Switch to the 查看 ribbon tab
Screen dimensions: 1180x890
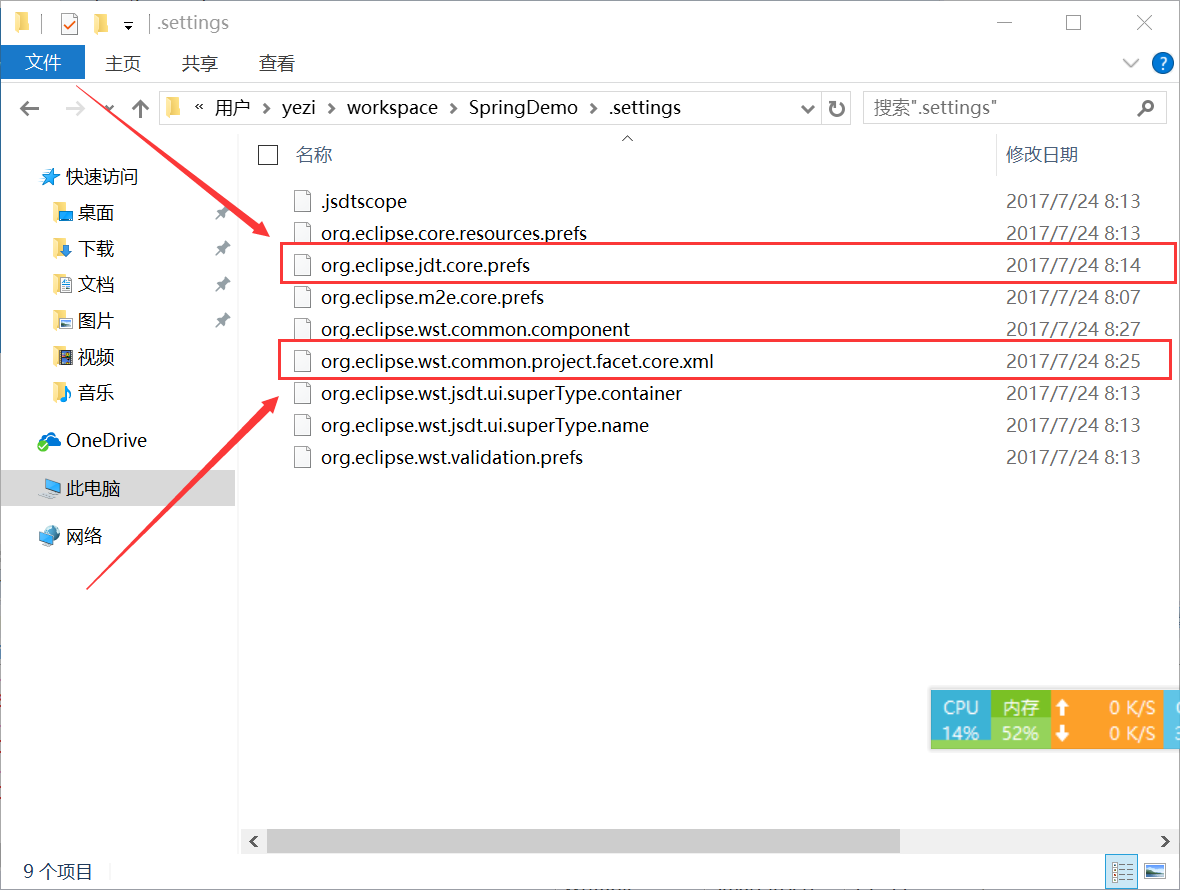276,62
